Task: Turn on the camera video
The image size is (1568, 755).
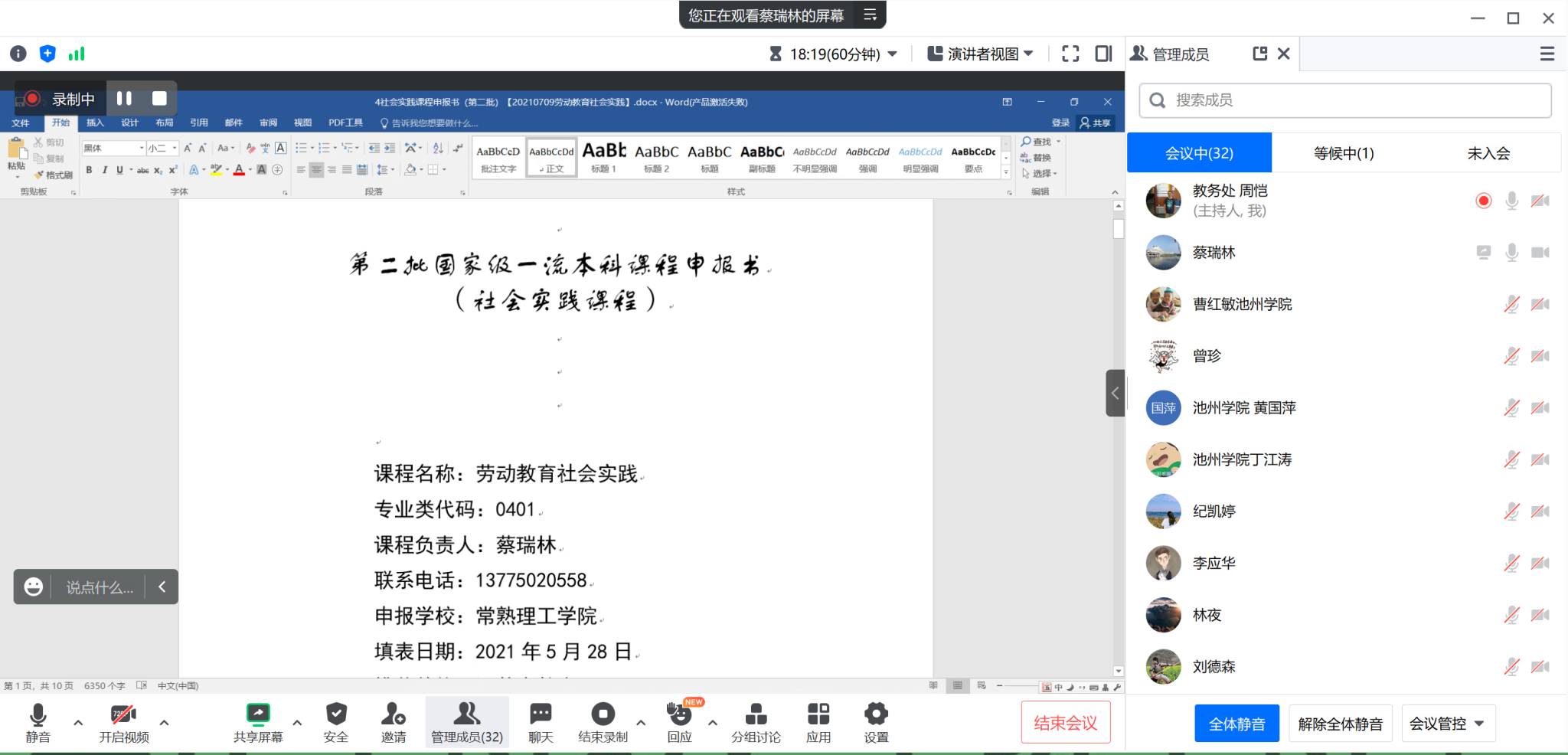Action: [124, 722]
